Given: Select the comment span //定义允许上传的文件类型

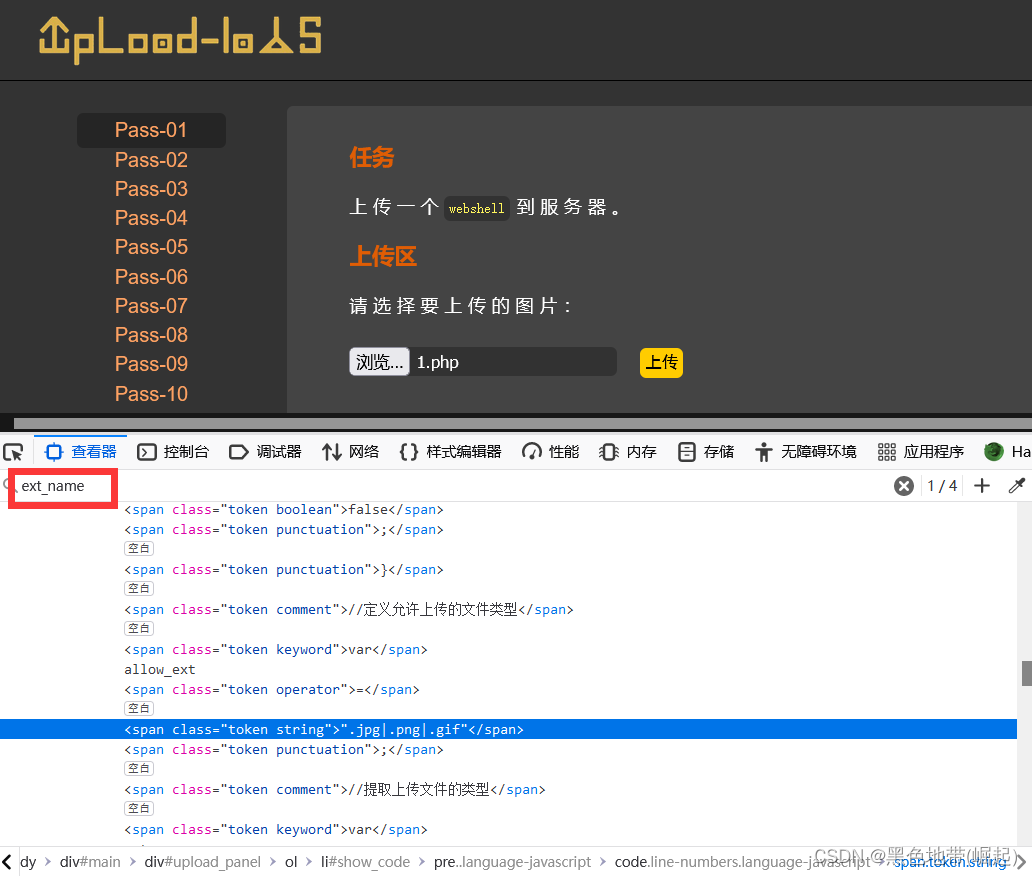Looking at the screenshot, I should click(349, 609).
